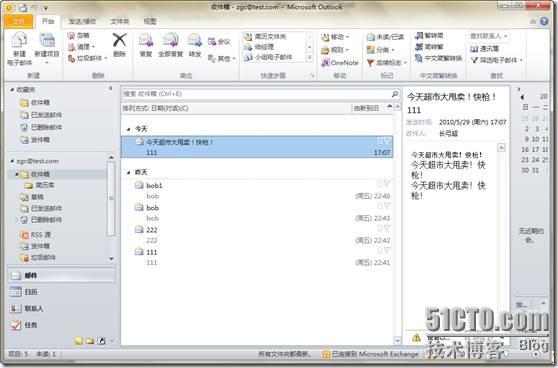Click warning icon below the reading pane

pyautogui.click(x=416, y=337)
